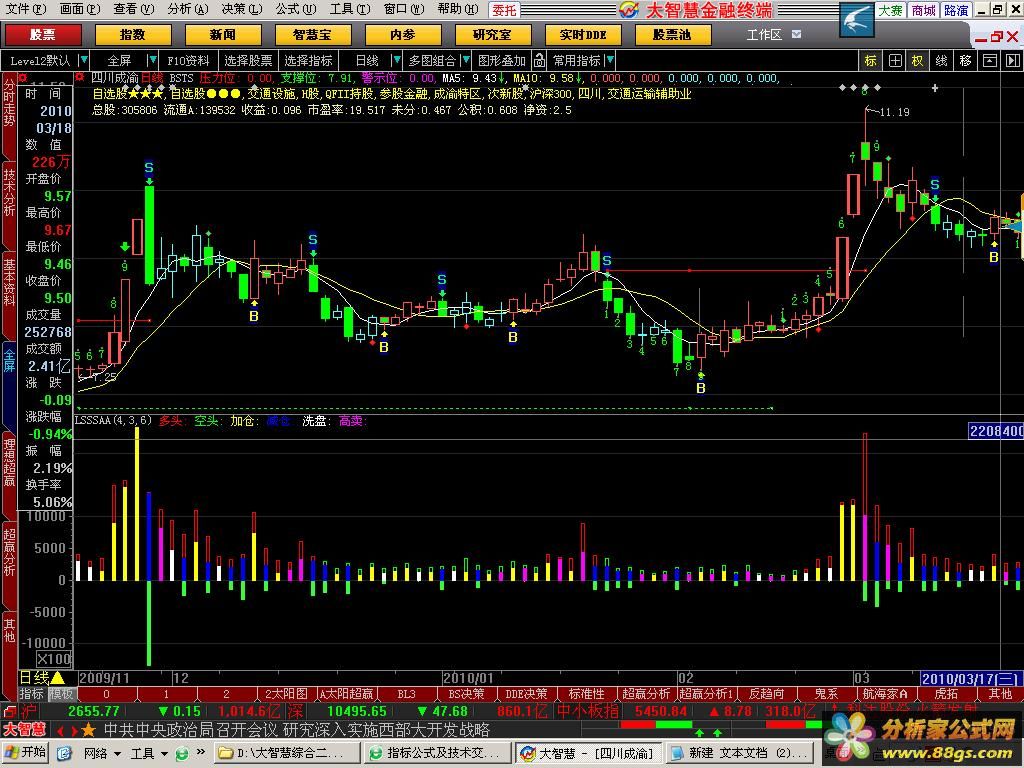Click the red gear icon above the info panel
1024x768 pixels.
tap(10, 77)
